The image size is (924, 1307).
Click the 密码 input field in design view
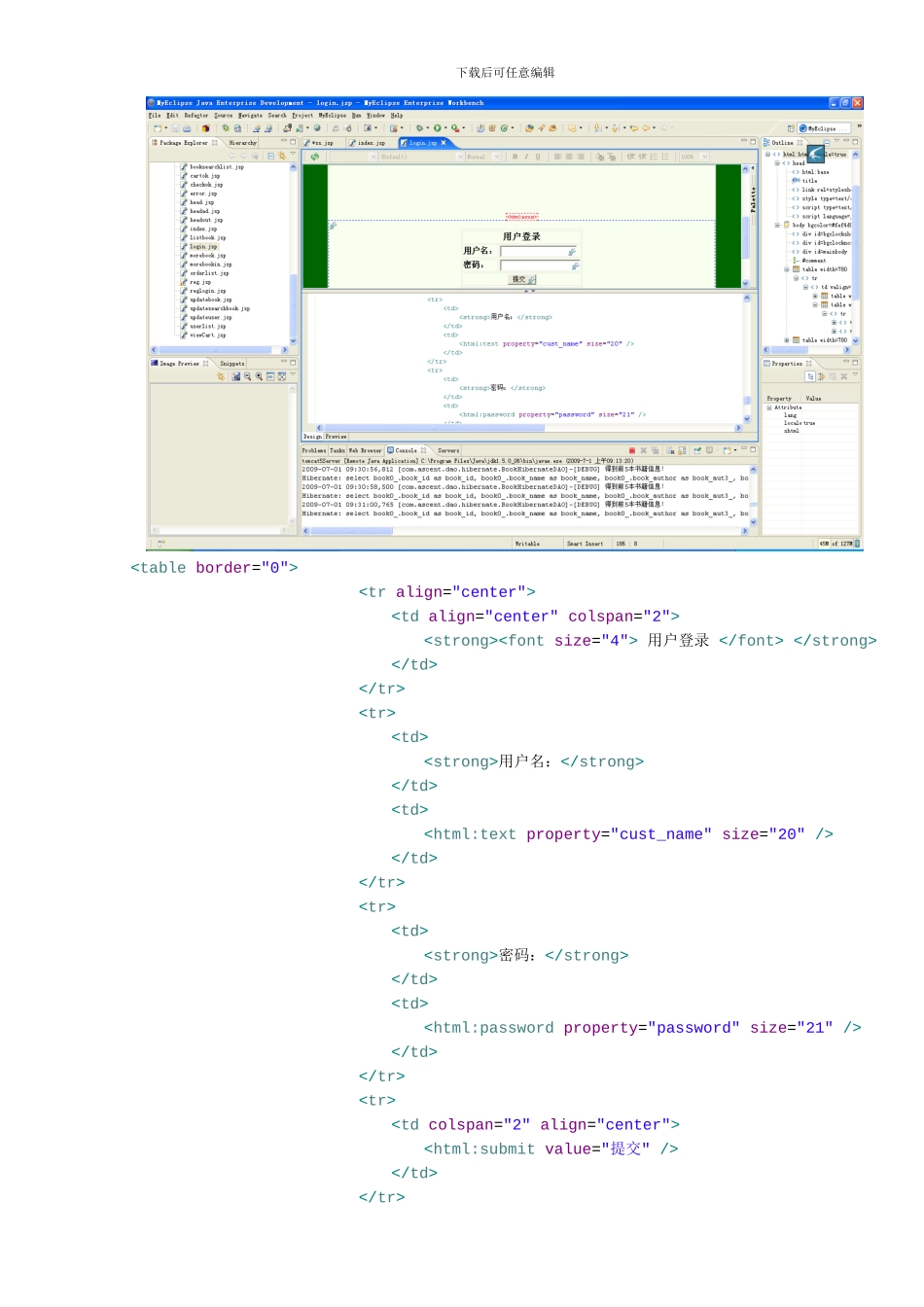click(x=539, y=265)
